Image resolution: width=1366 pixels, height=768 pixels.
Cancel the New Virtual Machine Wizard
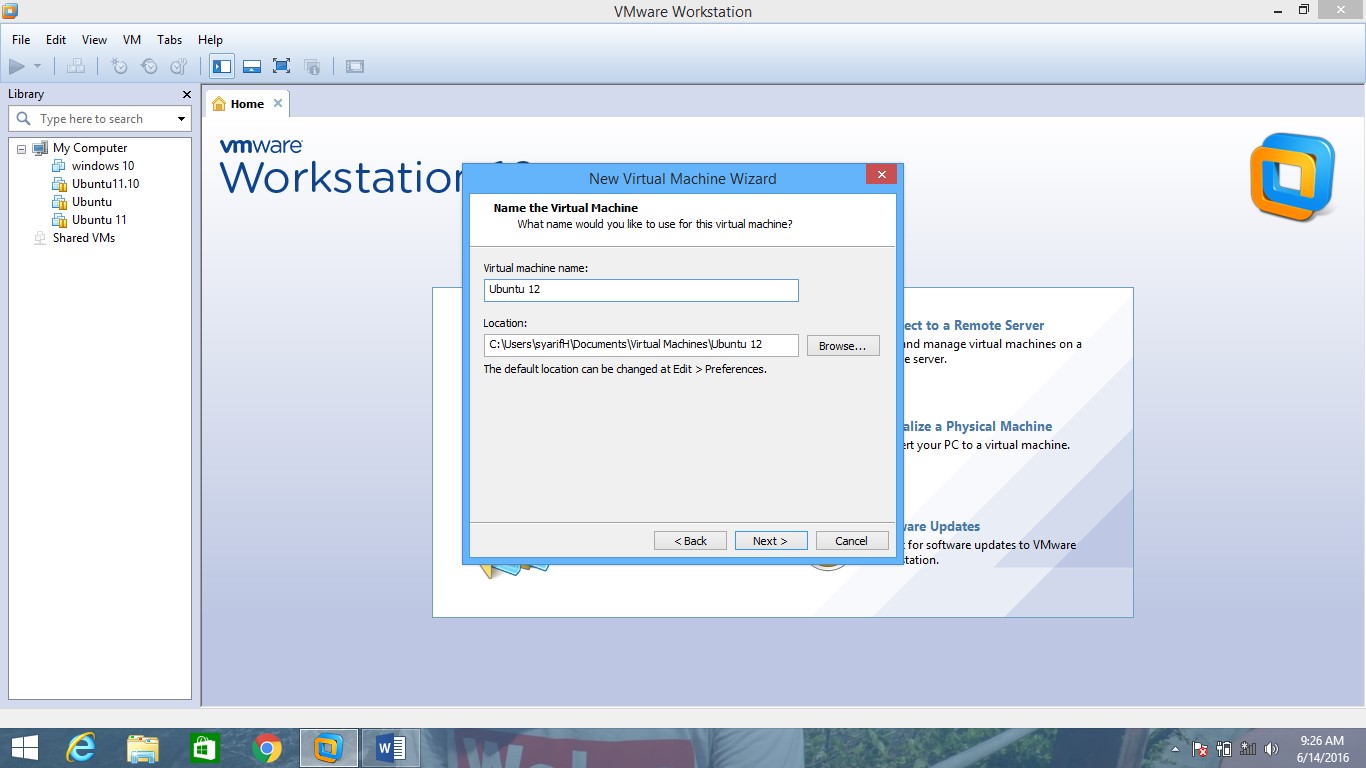(851, 540)
